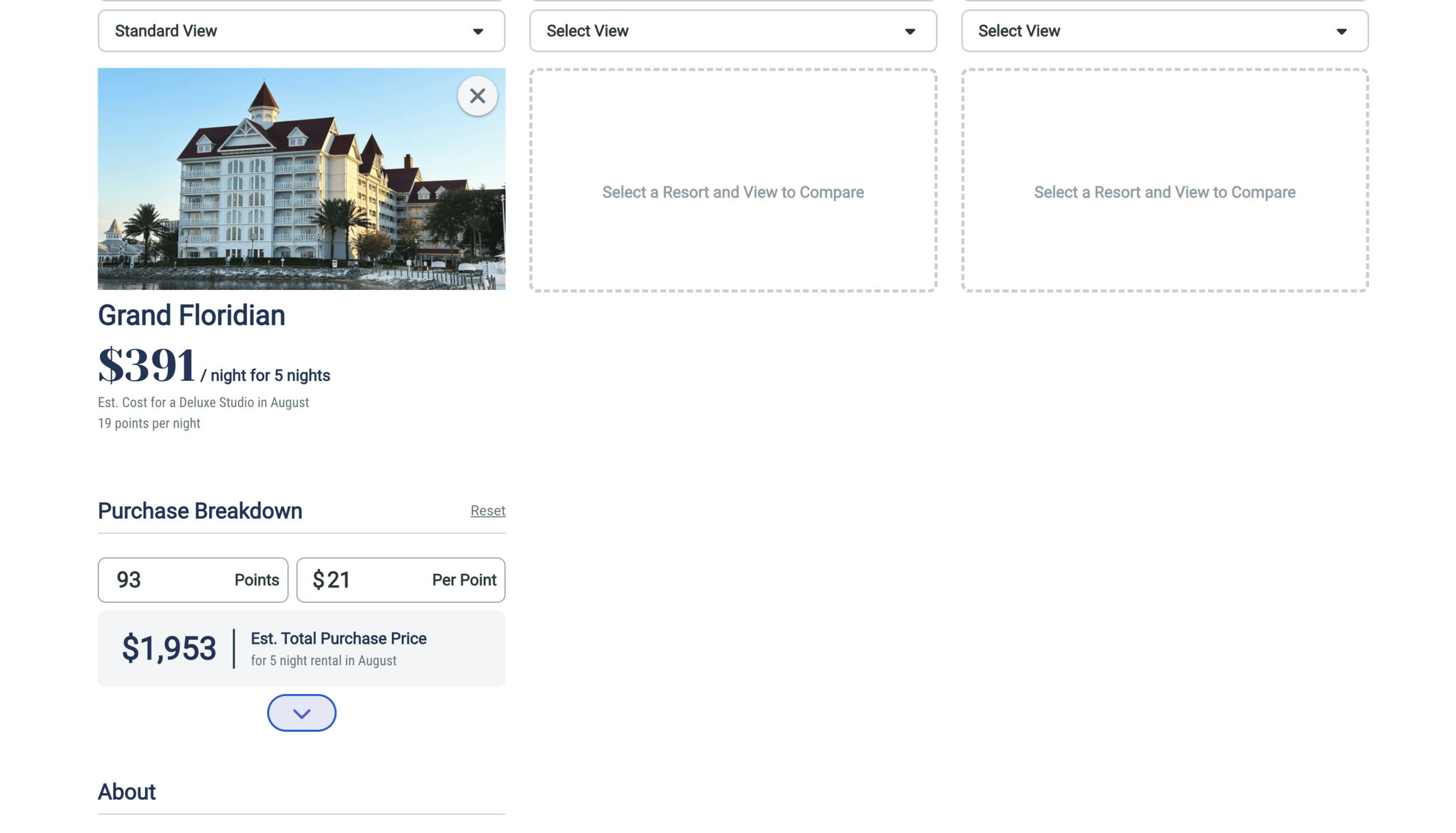Expand purchase breakdown with the chevron button
Image resolution: width=1456 pixels, height=833 pixels.
301,713
